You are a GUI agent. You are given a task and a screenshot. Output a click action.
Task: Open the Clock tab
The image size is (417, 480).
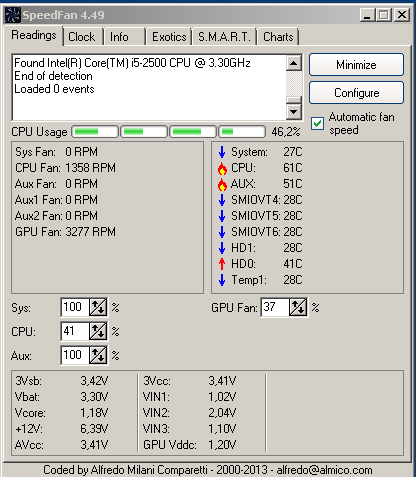click(82, 37)
